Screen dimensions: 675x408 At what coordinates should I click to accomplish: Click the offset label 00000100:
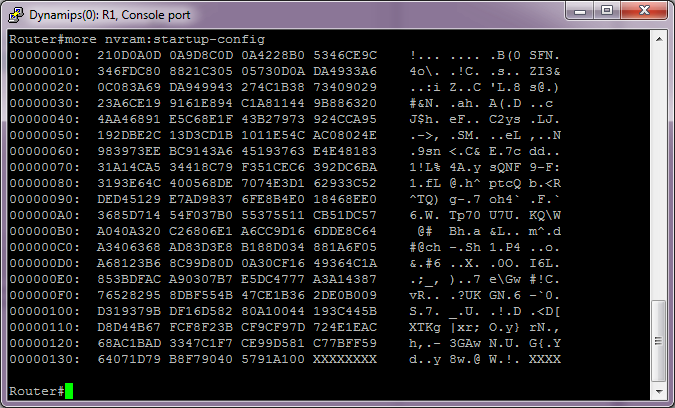tap(45, 311)
